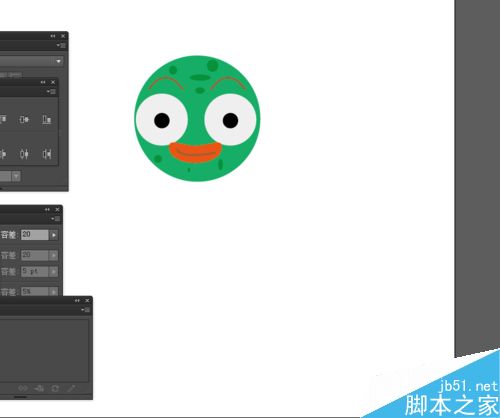Select the right black pupil on the artboard
This screenshot has width=500, height=418.
tap(230, 120)
